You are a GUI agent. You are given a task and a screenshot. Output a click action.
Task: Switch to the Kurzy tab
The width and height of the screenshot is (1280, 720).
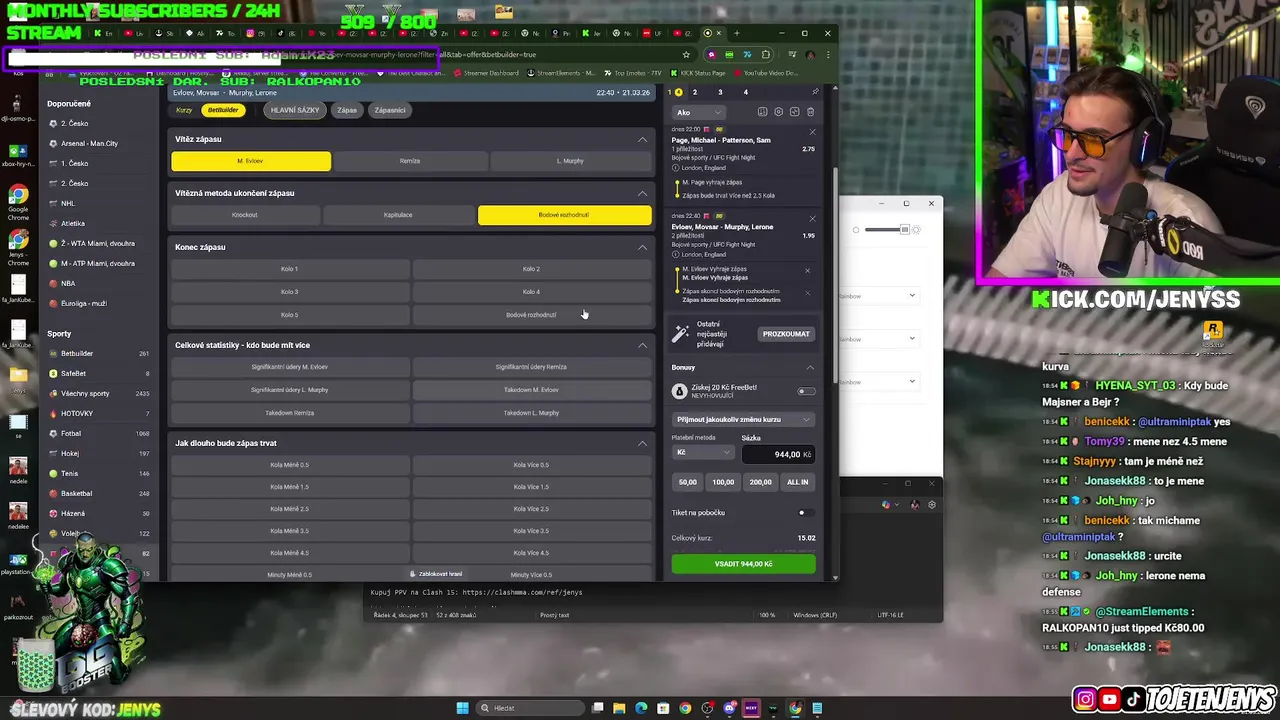point(184,110)
